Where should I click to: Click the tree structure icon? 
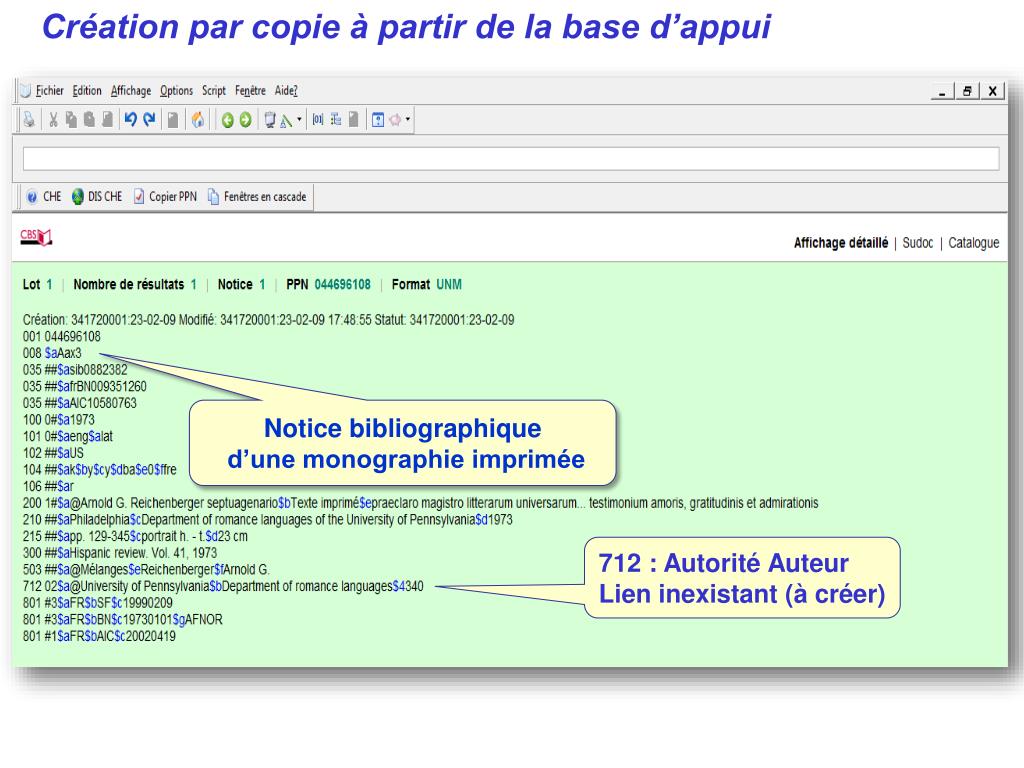click(x=336, y=120)
